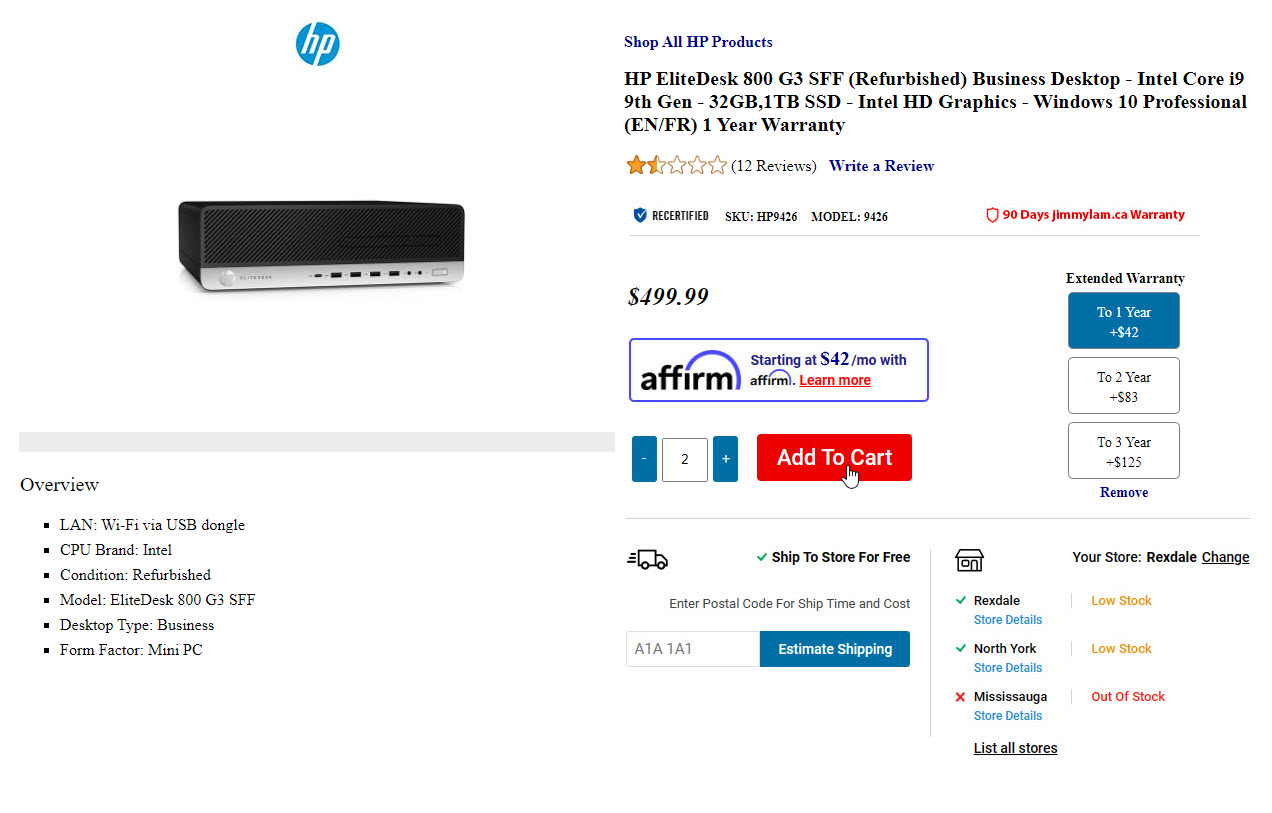This screenshot has width=1272, height=813.
Task: Choose the To 3 Year +$125 warranty
Action: [x=1123, y=451]
